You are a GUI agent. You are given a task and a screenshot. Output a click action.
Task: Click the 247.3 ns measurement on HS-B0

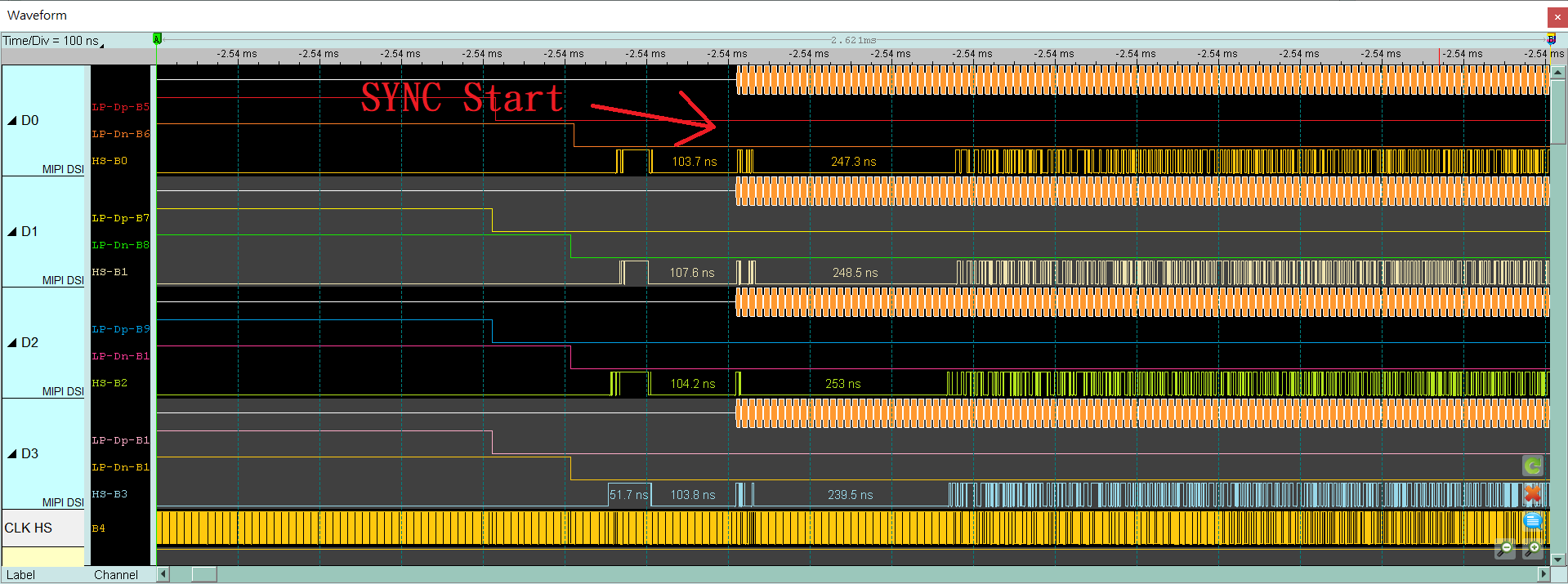pos(854,162)
